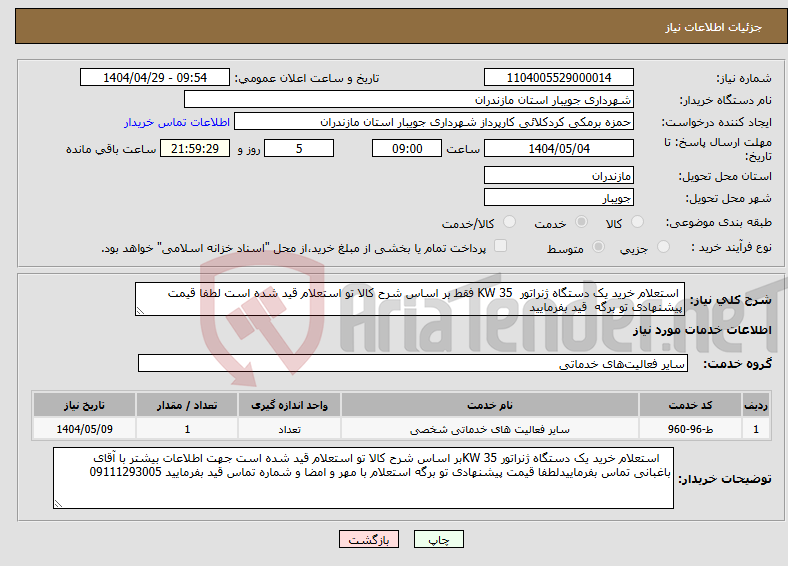Click the resize grip of the buyer notes box
The width and height of the screenshot is (788, 566).
tap(58, 504)
